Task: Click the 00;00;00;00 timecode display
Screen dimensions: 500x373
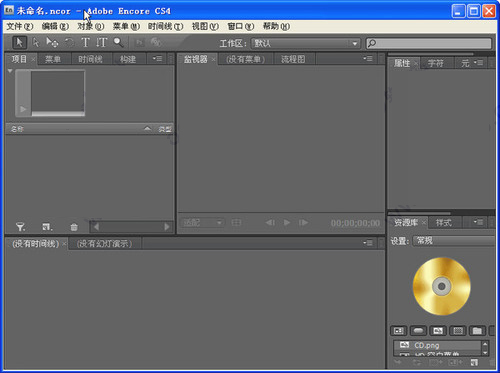Action: 355,223
